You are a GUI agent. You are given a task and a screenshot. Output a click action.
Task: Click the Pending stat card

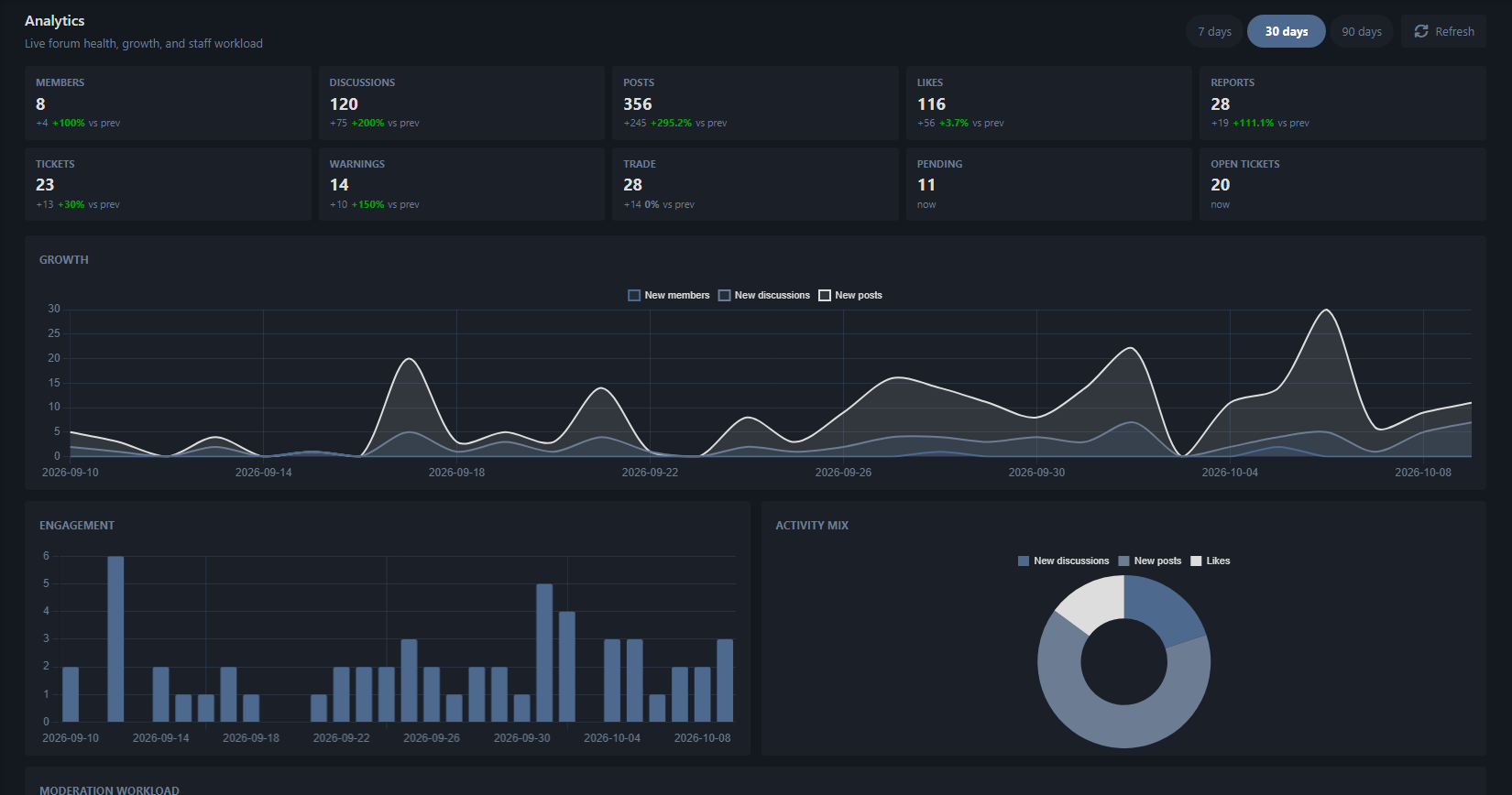click(x=1049, y=184)
